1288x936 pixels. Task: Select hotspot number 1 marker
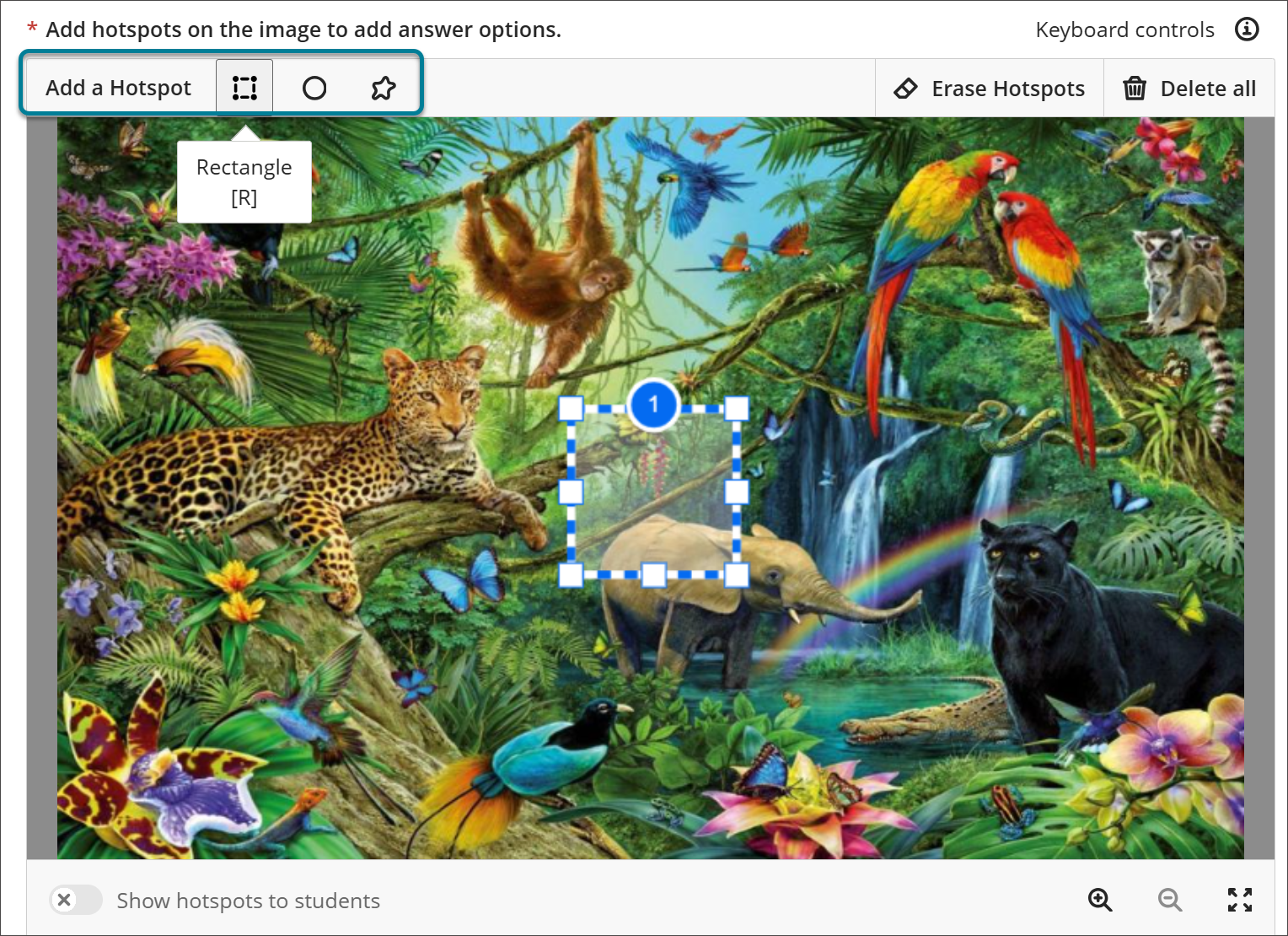coord(654,405)
